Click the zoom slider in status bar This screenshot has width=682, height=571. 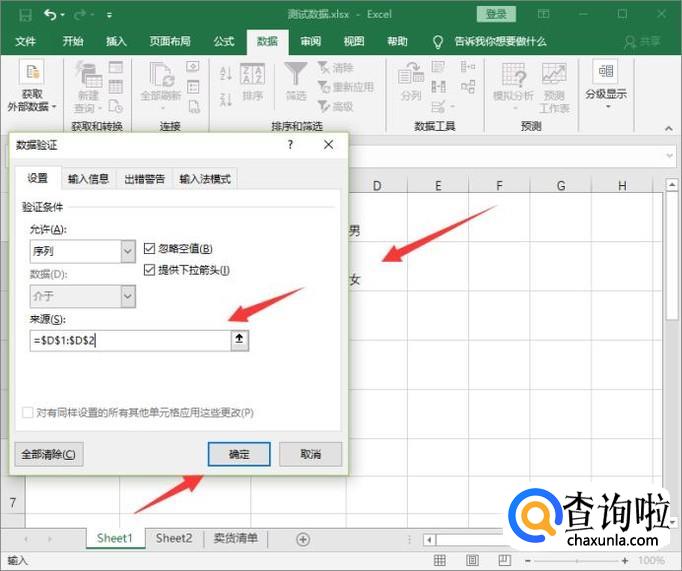click(x=576, y=561)
